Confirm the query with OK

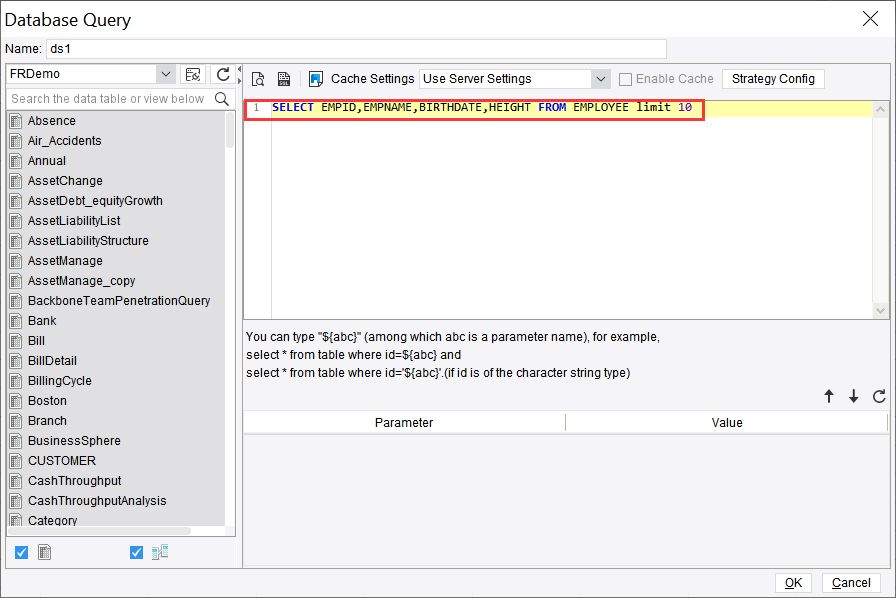(793, 582)
